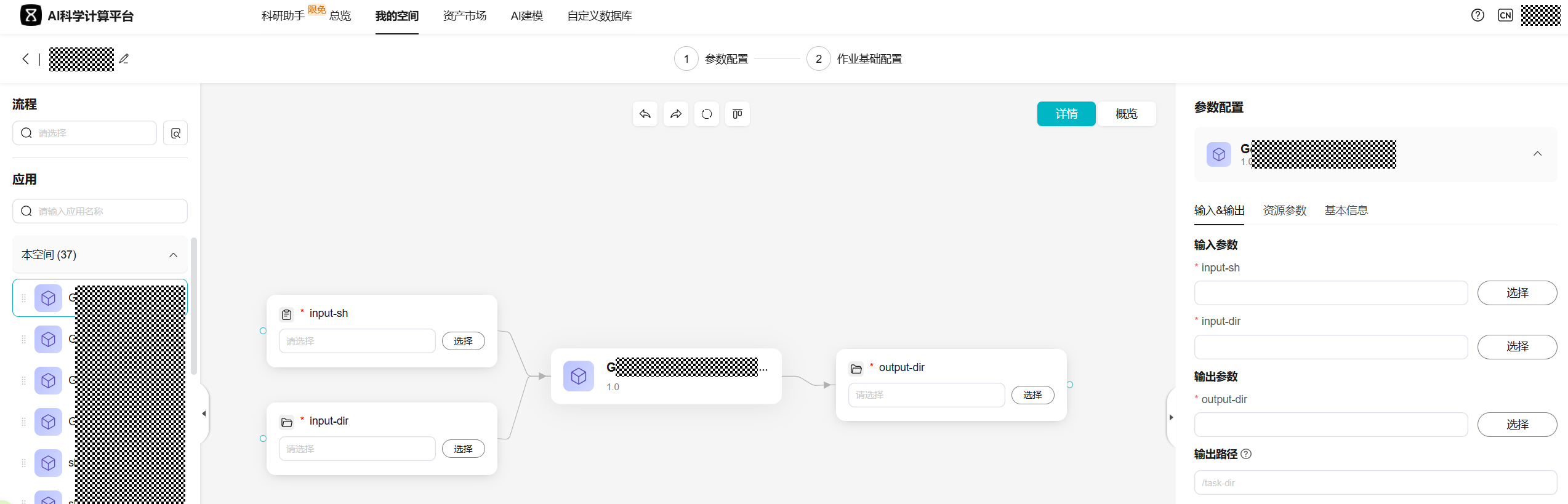Click the 输出路径 /task-dir field
This screenshot has height=504, width=1568.
pyautogui.click(x=1375, y=482)
